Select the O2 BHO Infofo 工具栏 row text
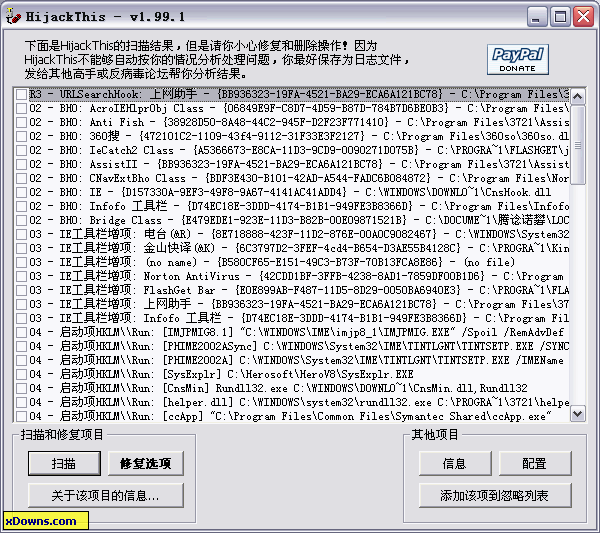This screenshot has height=533, width=600. coord(299,206)
